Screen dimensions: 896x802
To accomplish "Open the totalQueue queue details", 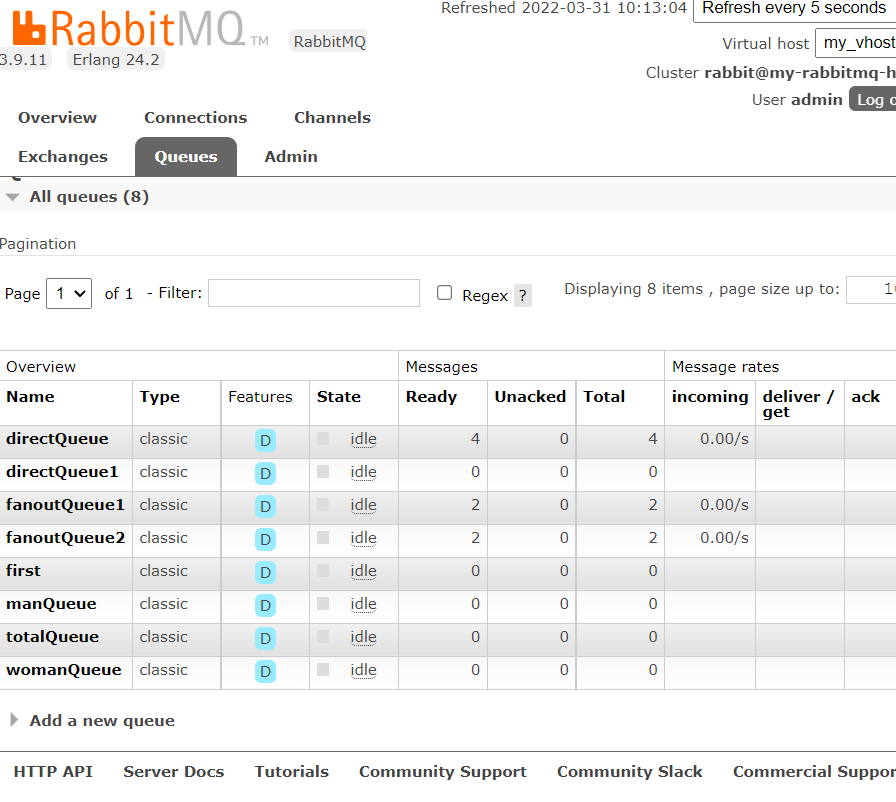I will pyautogui.click(x=53, y=637).
